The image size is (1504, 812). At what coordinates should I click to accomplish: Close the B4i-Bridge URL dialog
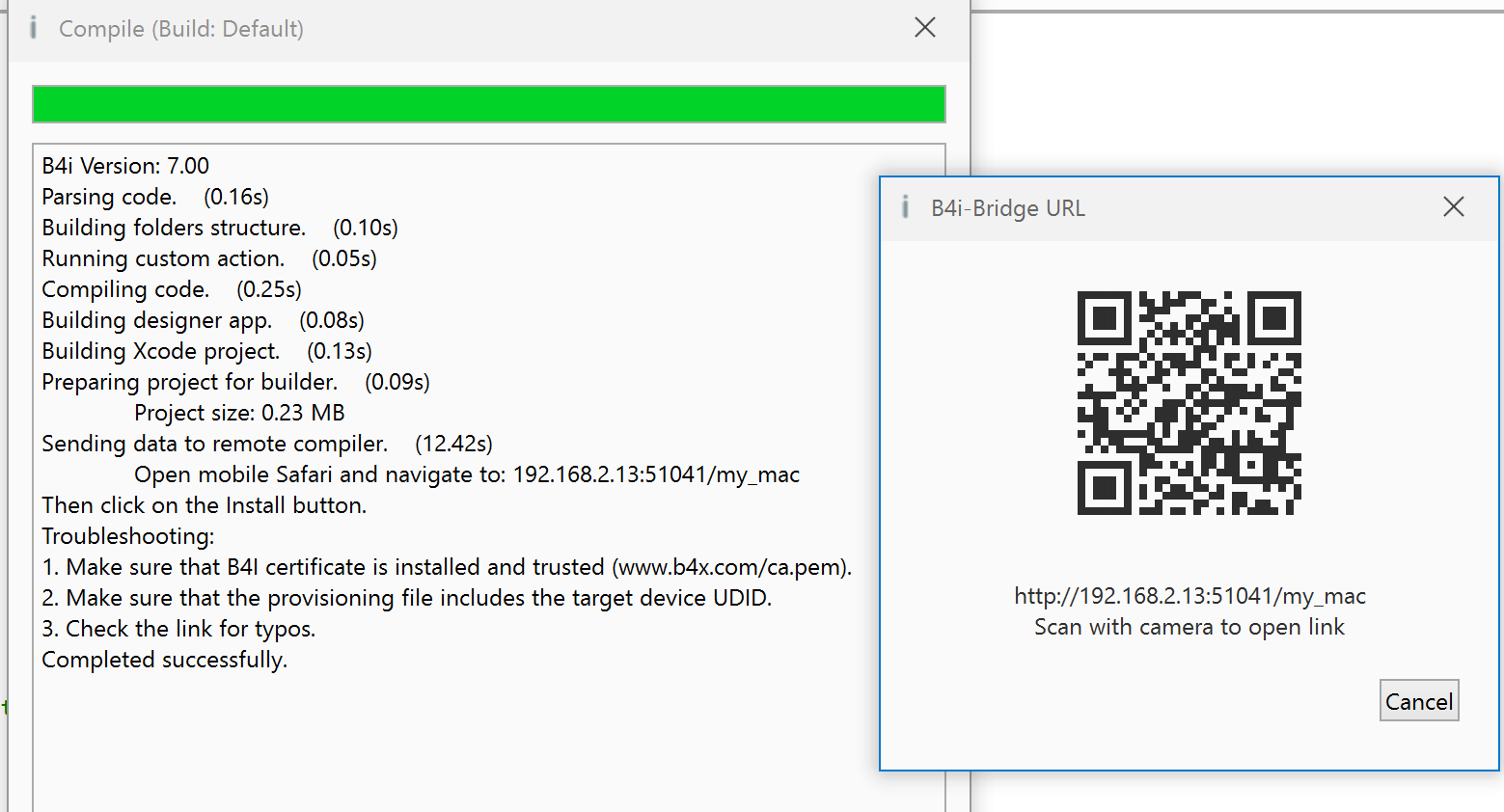pos(1453,207)
